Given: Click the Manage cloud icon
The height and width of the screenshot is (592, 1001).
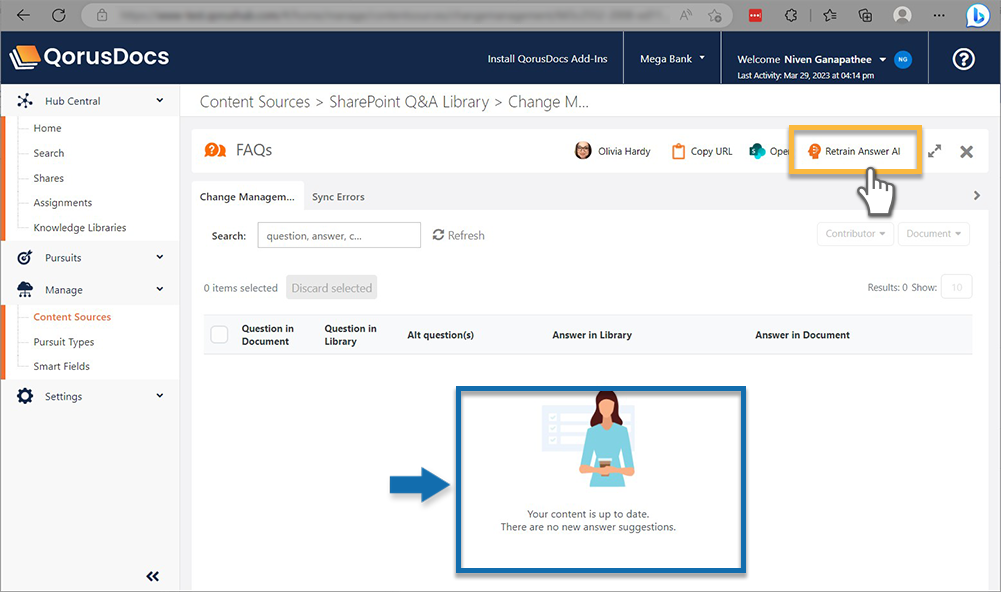Looking at the screenshot, I should pos(25,289).
